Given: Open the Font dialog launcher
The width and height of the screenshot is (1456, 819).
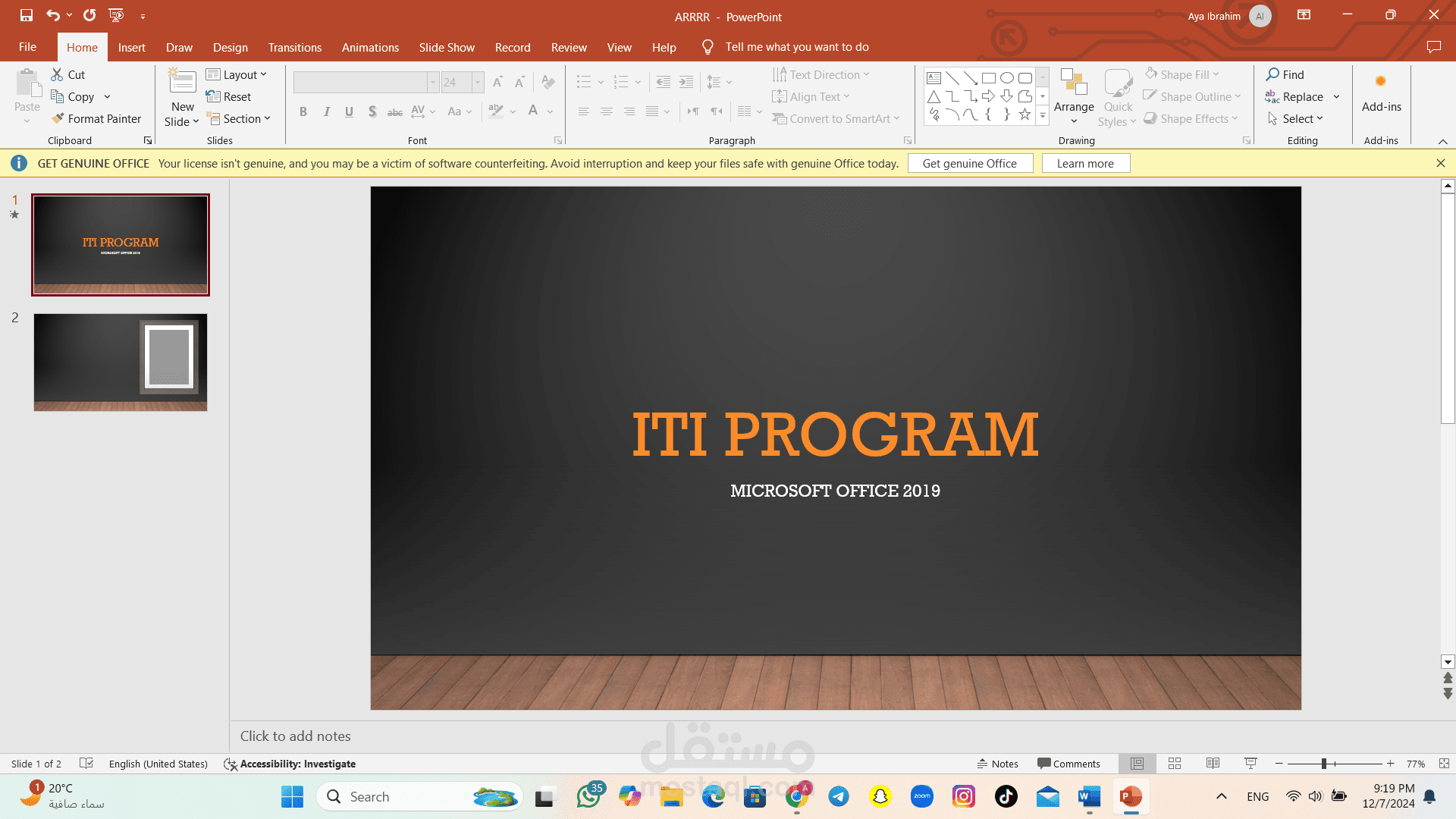Looking at the screenshot, I should pos(558,140).
